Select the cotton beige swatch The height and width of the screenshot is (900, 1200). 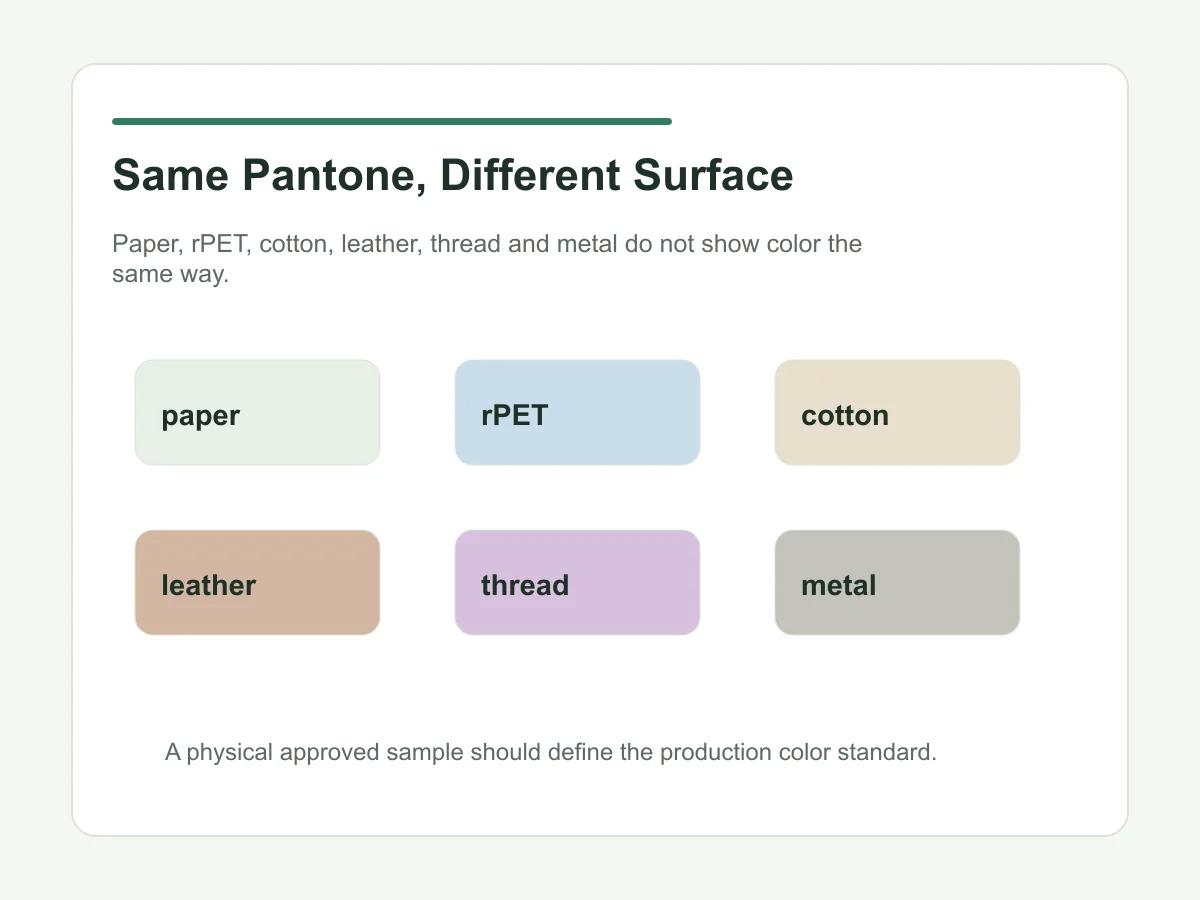click(897, 412)
